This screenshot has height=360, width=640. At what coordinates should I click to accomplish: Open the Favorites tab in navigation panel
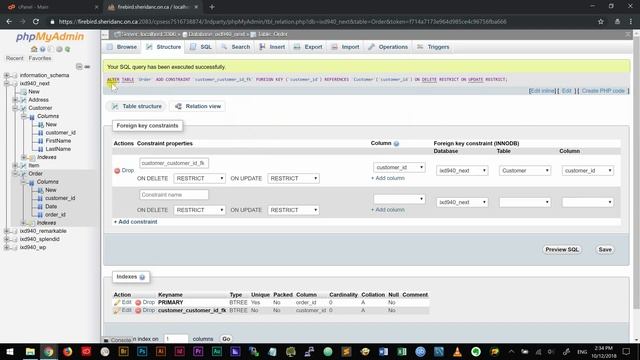point(40,58)
